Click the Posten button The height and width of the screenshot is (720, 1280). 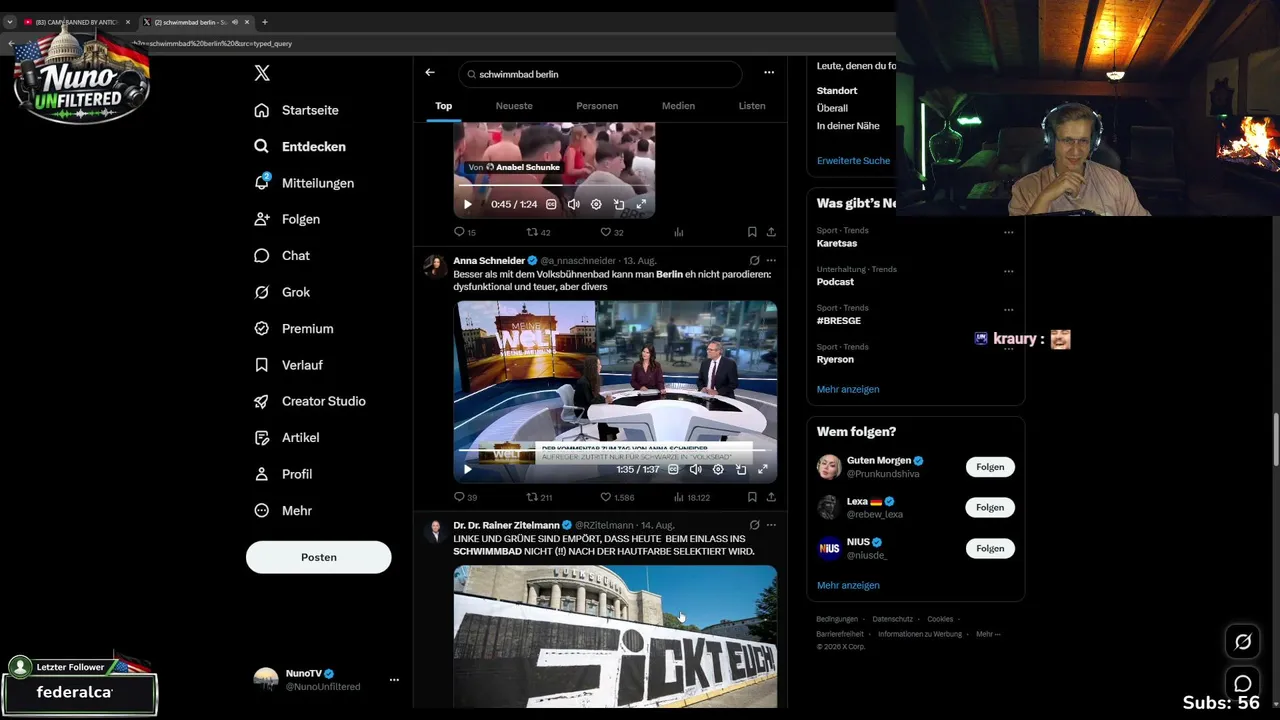[x=319, y=557]
